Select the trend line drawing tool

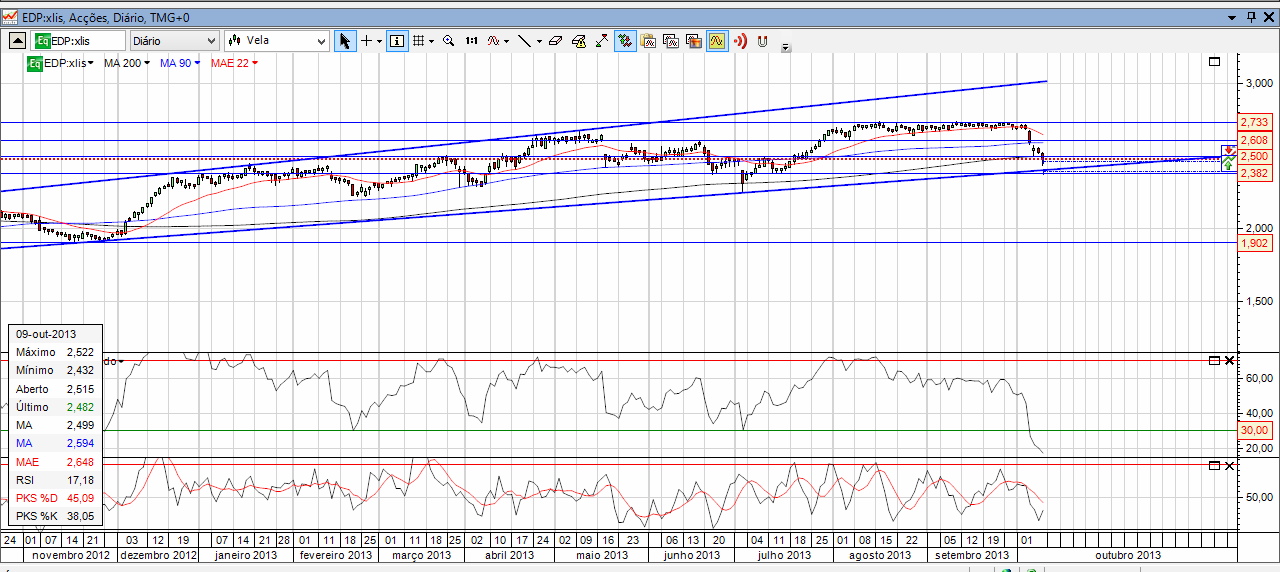[524, 41]
